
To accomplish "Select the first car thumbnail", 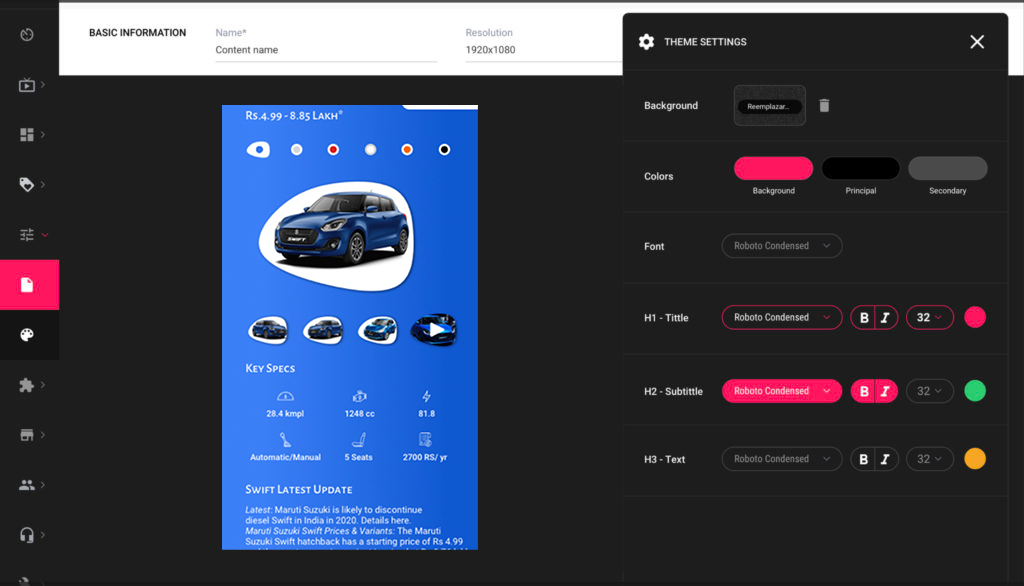I will tap(268, 330).
